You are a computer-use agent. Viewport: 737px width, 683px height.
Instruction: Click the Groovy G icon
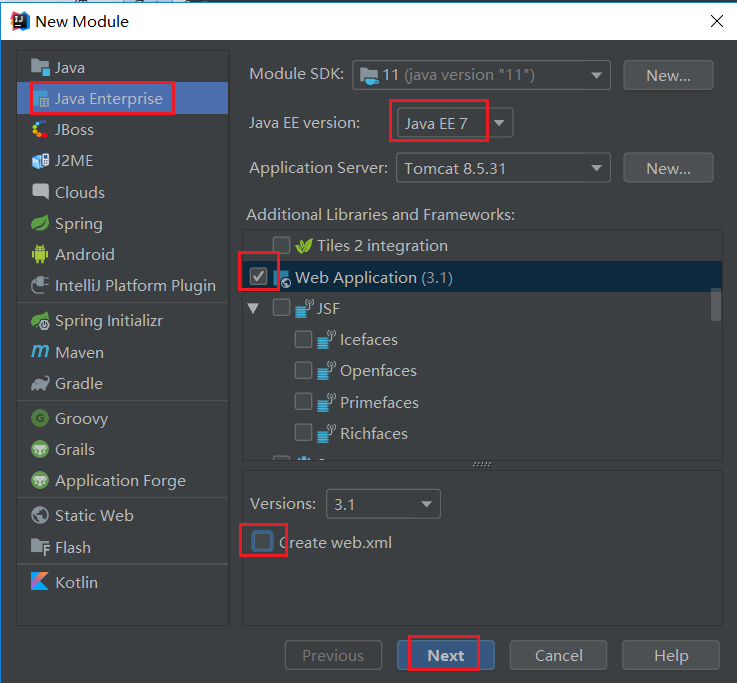40,418
